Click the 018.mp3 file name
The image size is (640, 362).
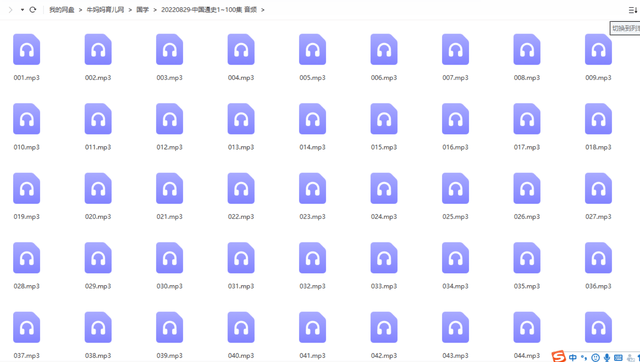coord(598,147)
